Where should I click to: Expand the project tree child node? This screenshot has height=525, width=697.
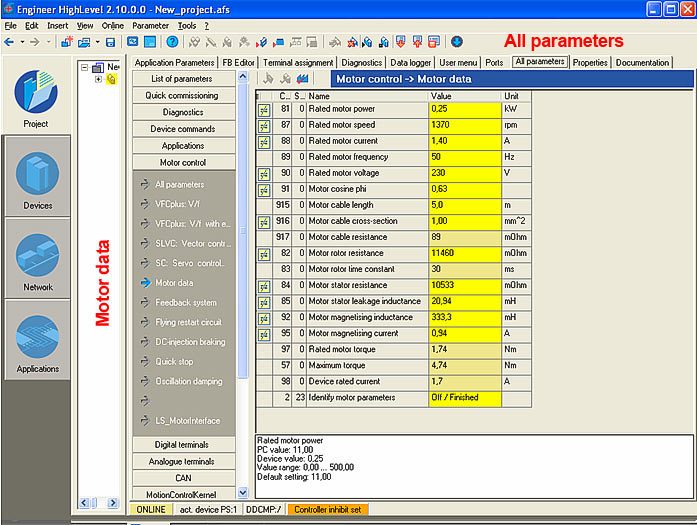[x=99, y=80]
